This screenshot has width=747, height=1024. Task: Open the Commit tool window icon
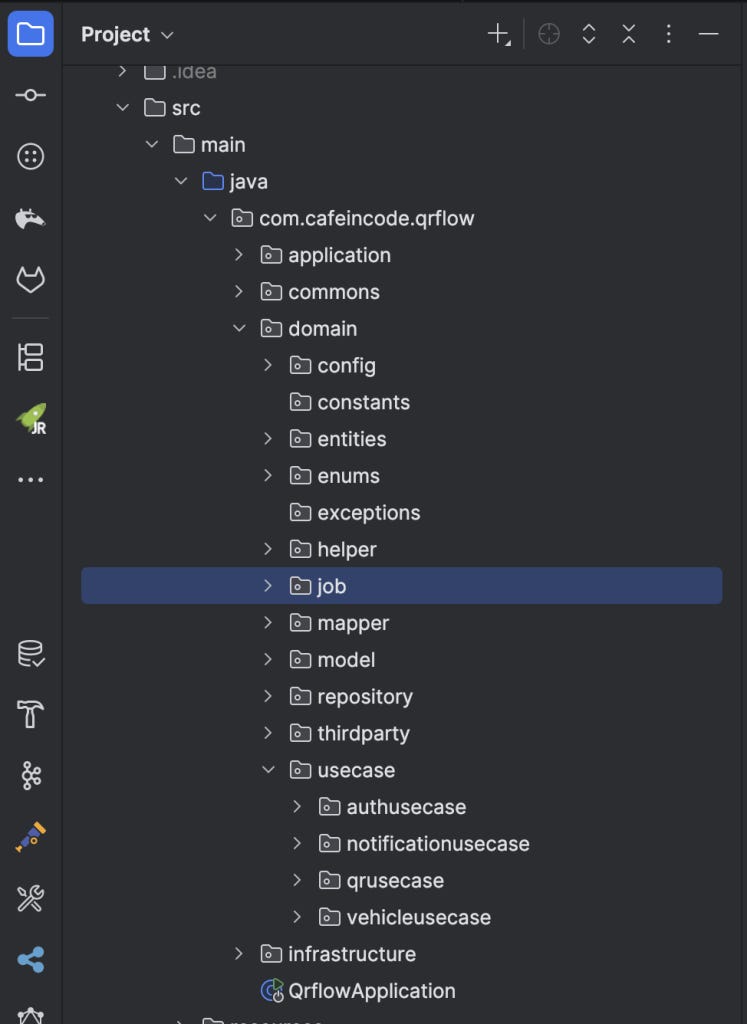coord(30,95)
